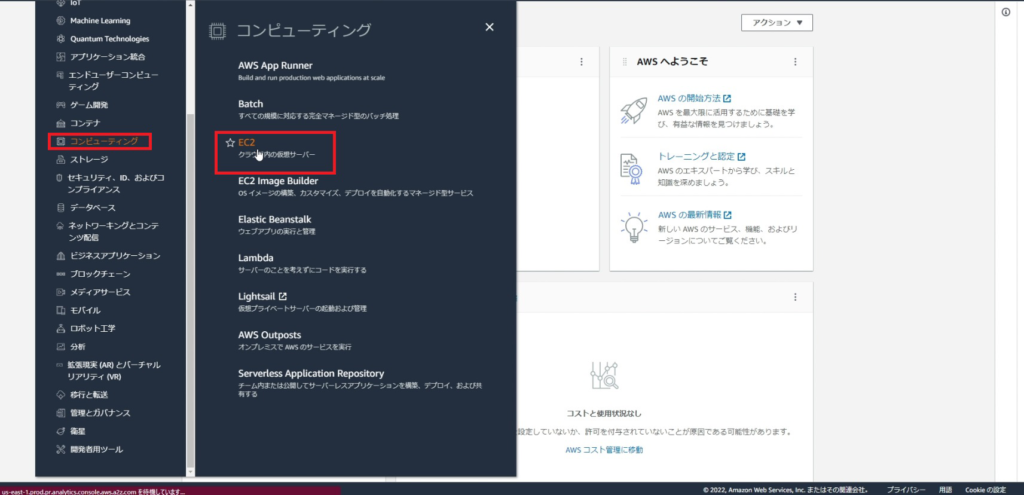Click the services menu vertical scrollbar
Image resolution: width=1024 pixels, height=495 pixels.
point(190,300)
